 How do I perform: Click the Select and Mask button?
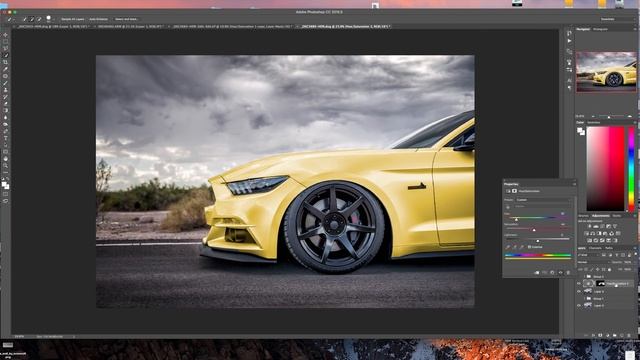tap(126, 19)
